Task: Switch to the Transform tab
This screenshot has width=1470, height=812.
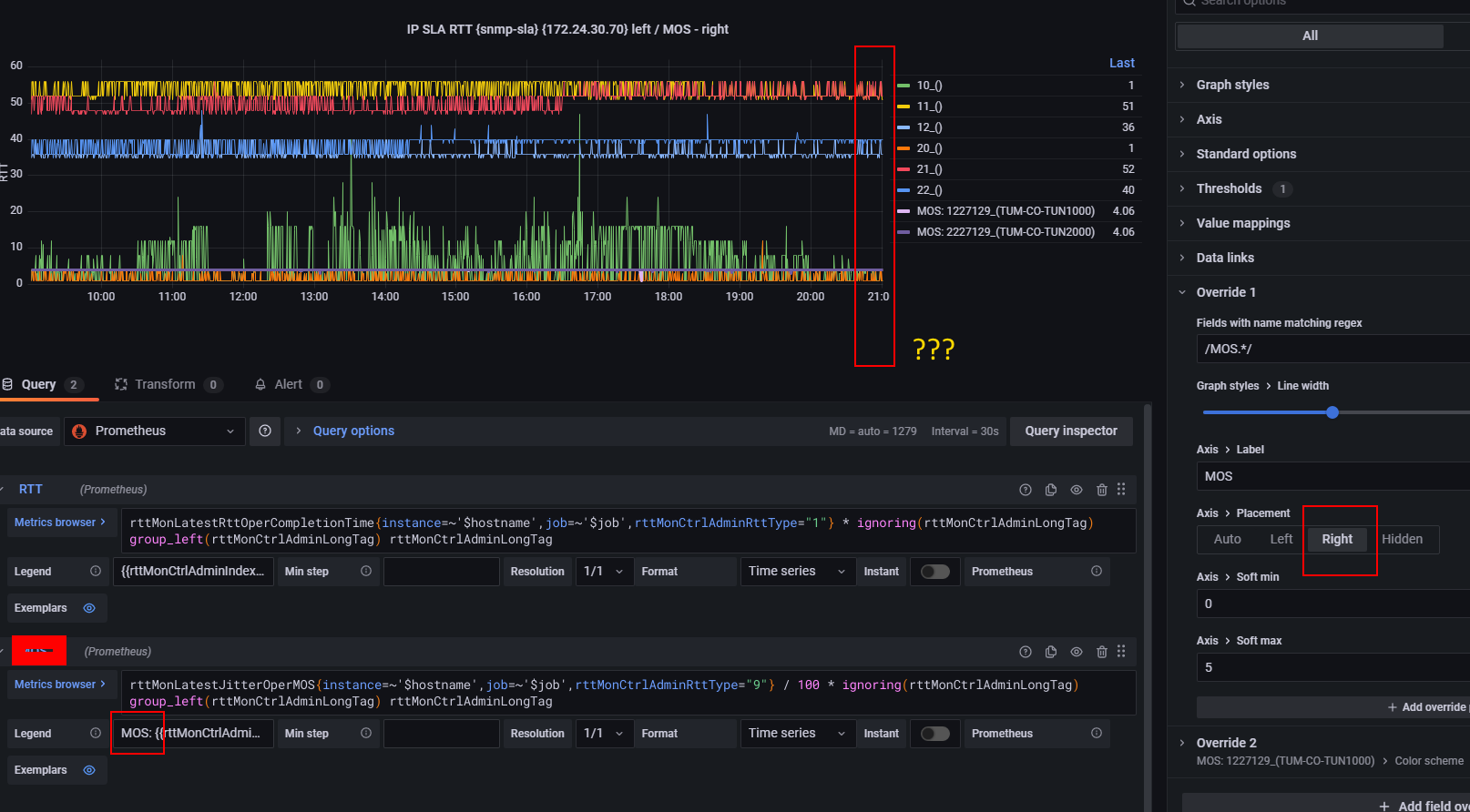Action: coord(168,385)
